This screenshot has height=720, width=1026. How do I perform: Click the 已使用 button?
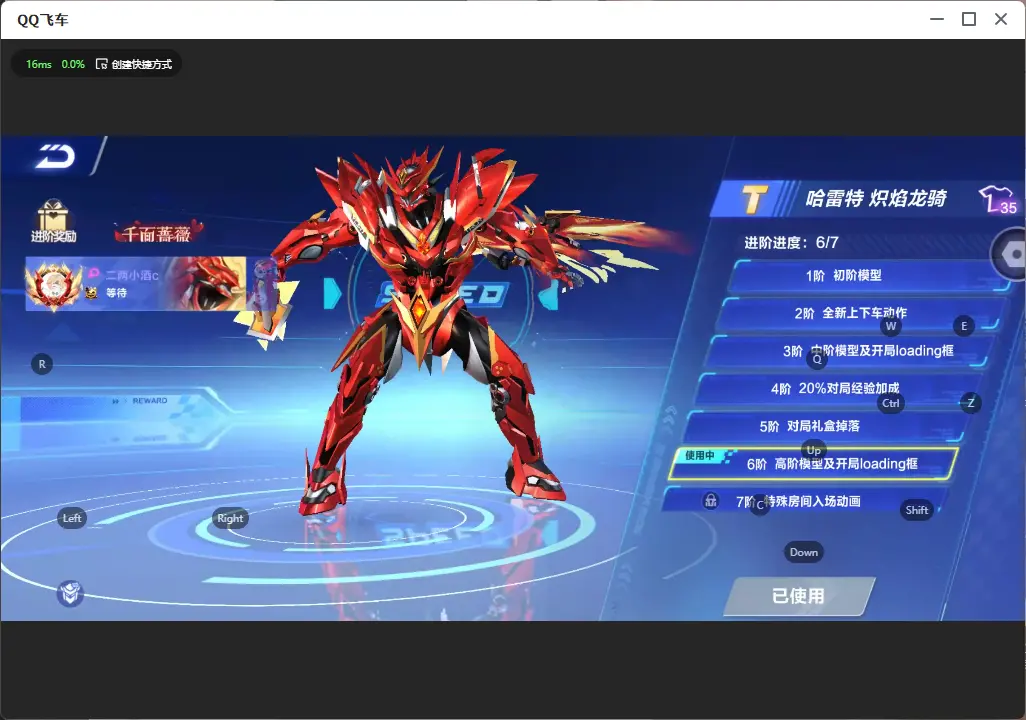click(x=799, y=596)
